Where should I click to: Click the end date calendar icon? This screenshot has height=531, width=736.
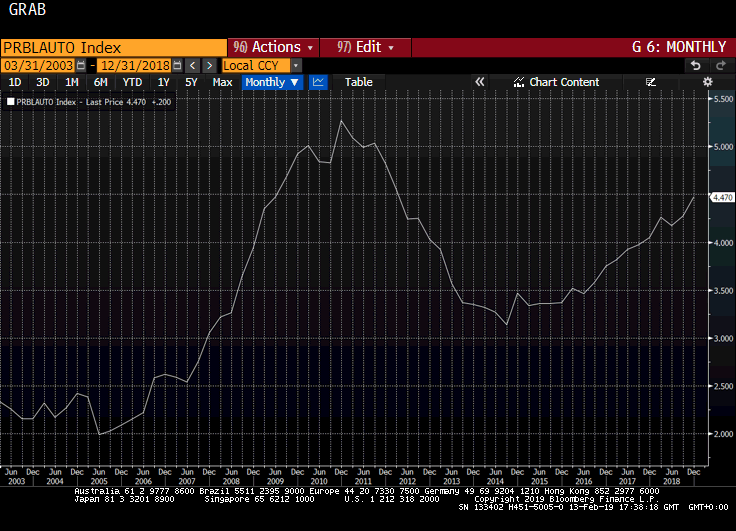(x=177, y=65)
